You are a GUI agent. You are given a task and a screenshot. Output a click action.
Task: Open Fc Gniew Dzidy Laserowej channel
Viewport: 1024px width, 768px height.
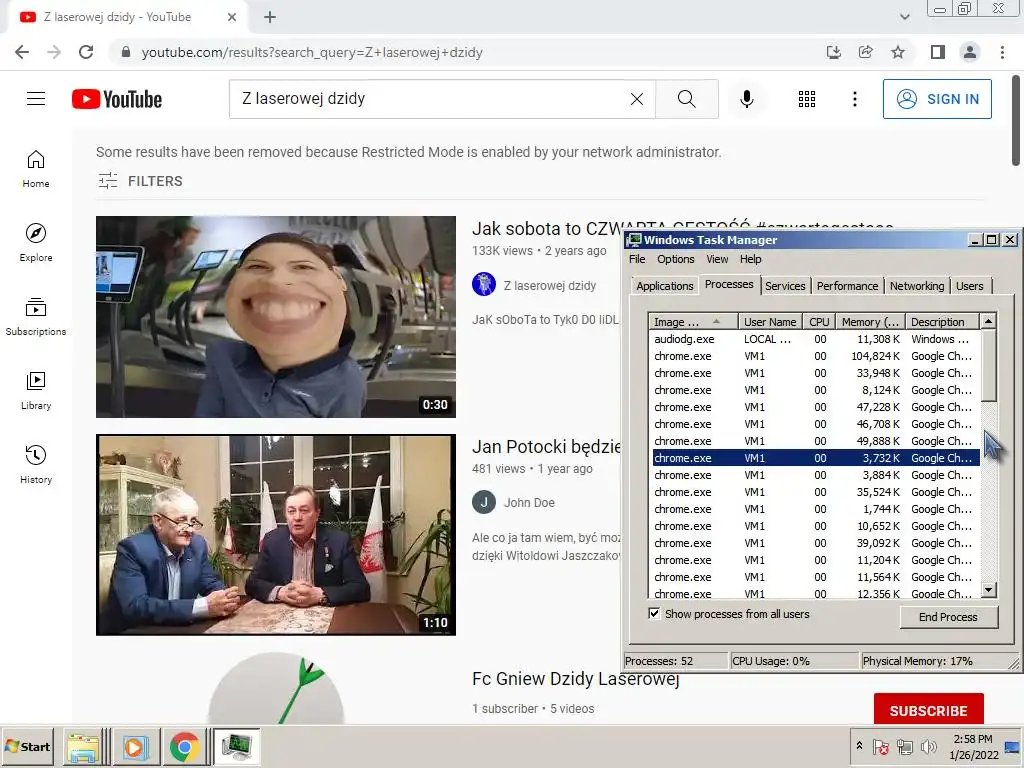click(x=575, y=679)
